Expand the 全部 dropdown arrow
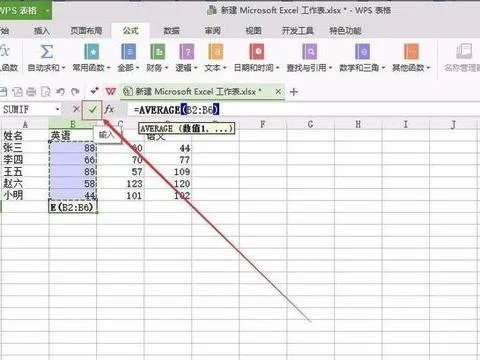Viewport: 480px width, 360px height. point(137,68)
